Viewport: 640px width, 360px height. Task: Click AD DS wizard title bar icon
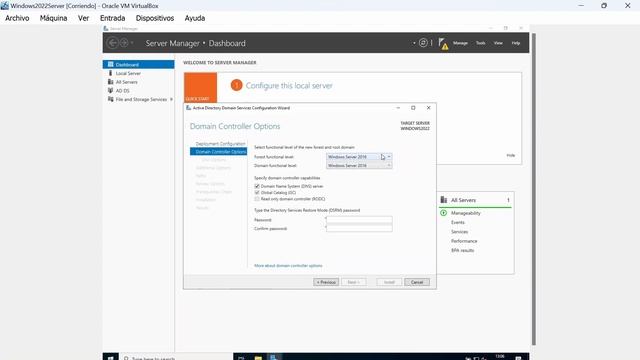point(188,108)
